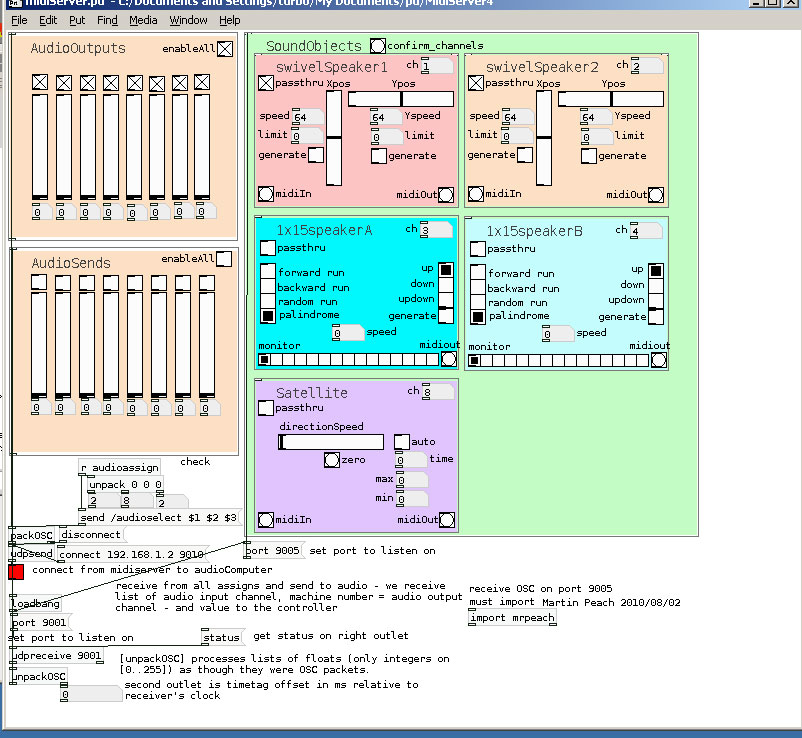Disable enableAll in AudioOutputs

click(x=225, y=49)
